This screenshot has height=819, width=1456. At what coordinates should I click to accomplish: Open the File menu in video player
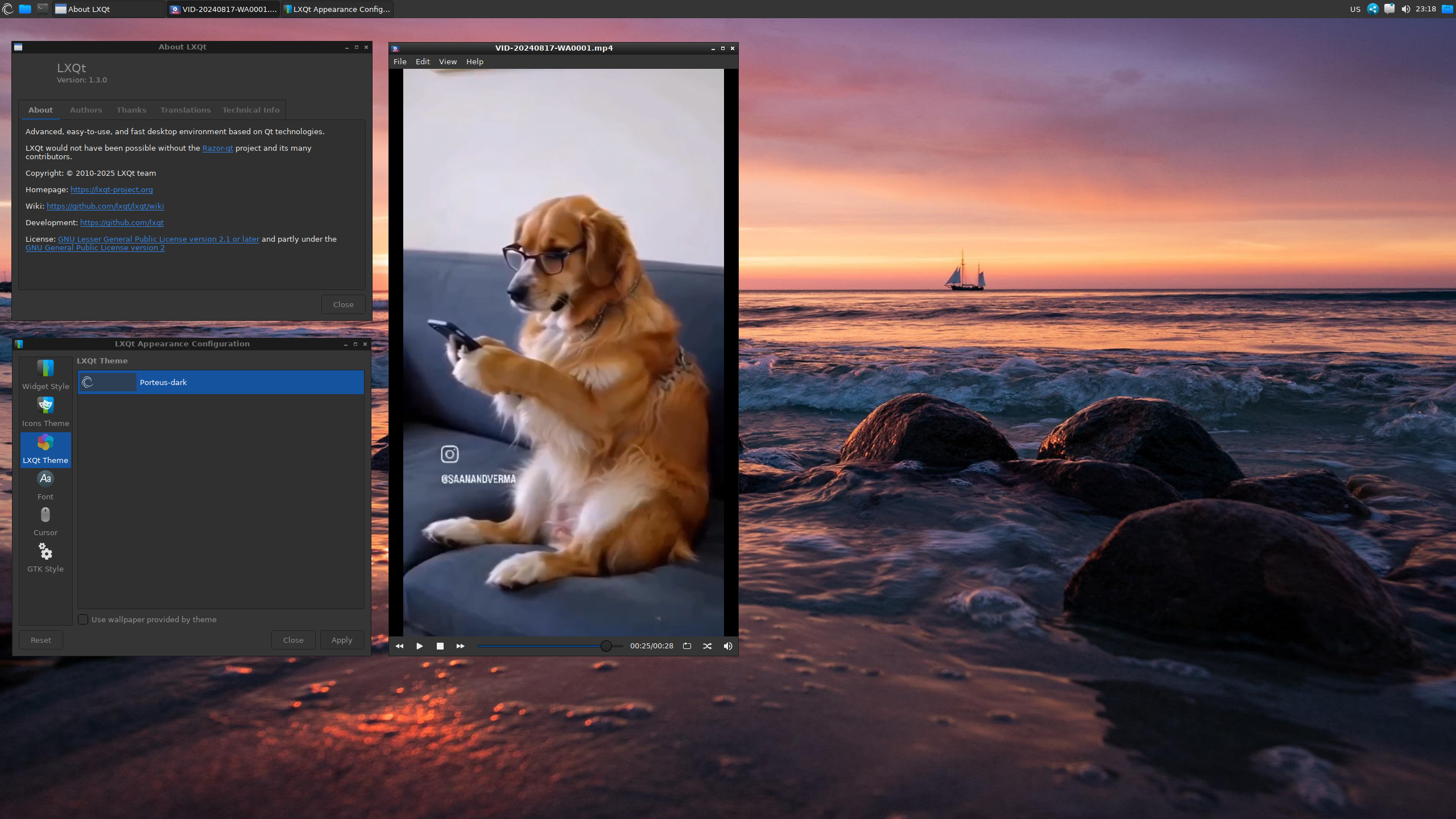click(400, 61)
